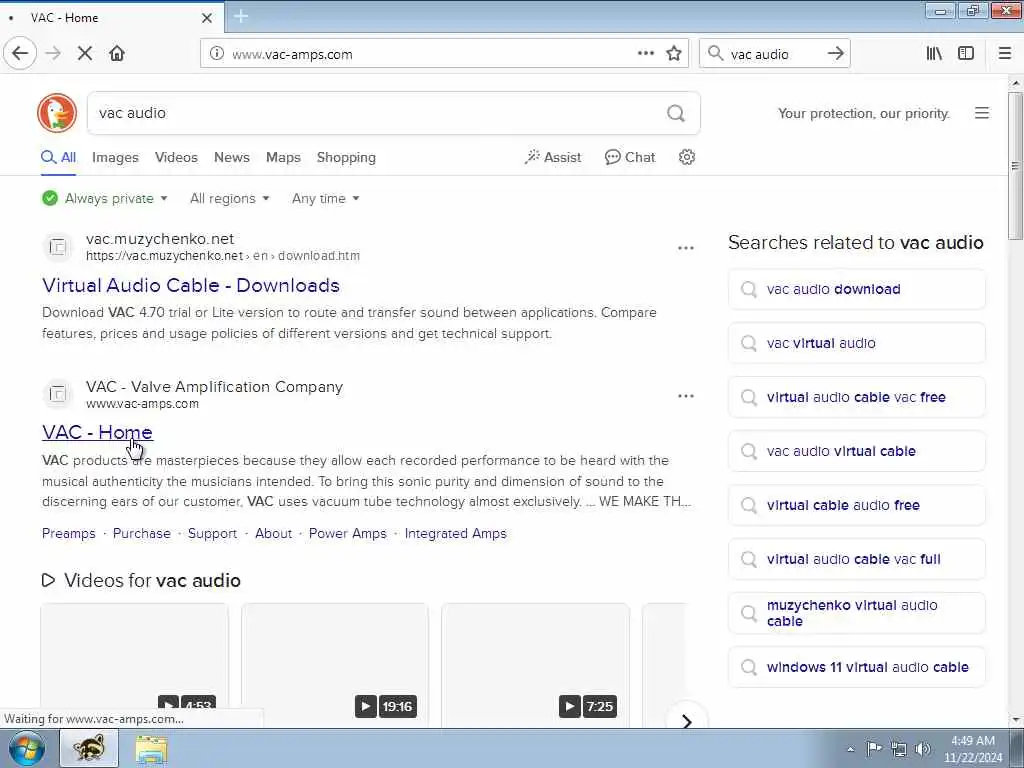Open the Support sitelink
This screenshot has width=1024, height=768.
tap(212, 534)
